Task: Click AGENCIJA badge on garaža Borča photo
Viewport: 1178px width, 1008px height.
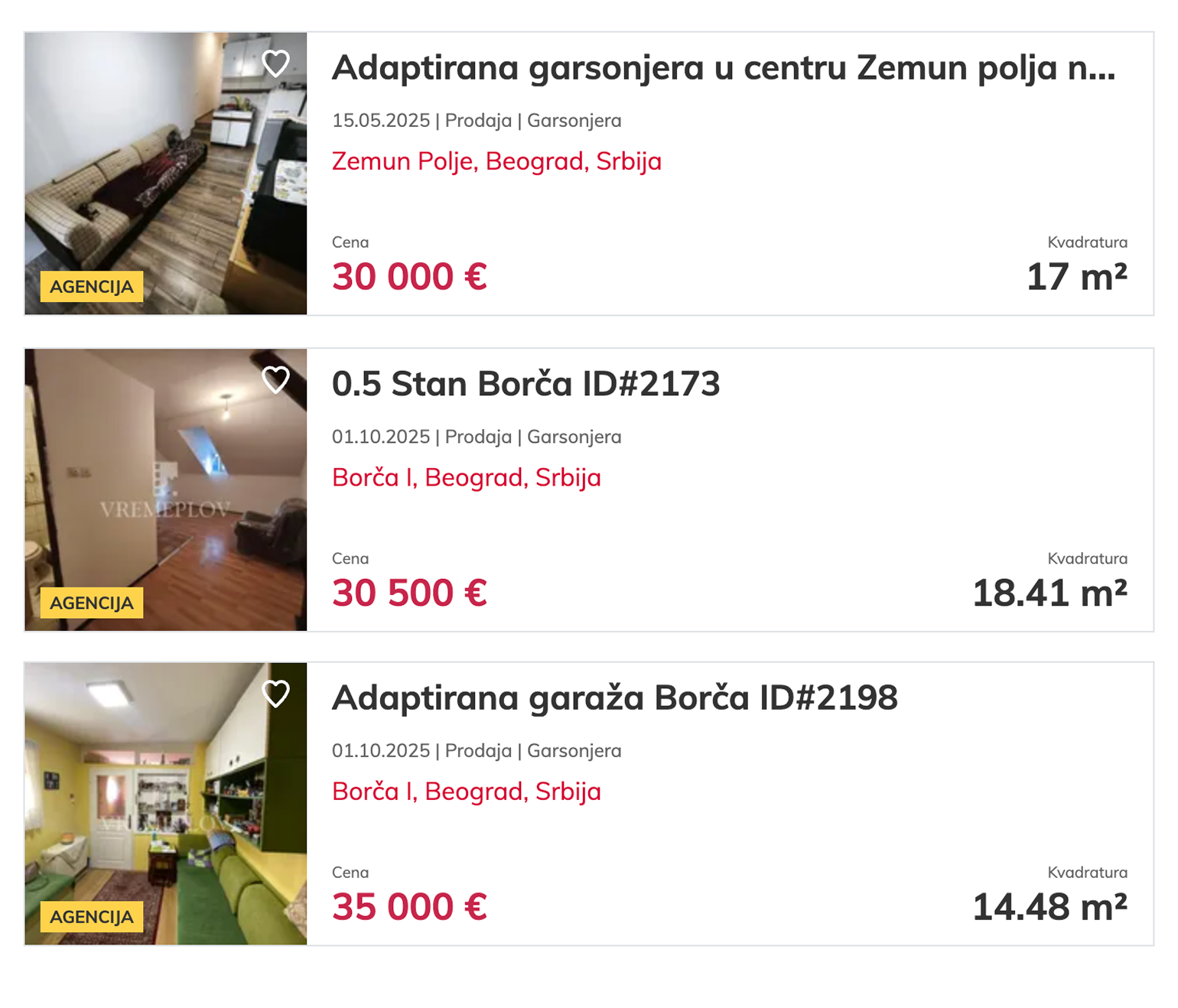Action: [x=92, y=917]
